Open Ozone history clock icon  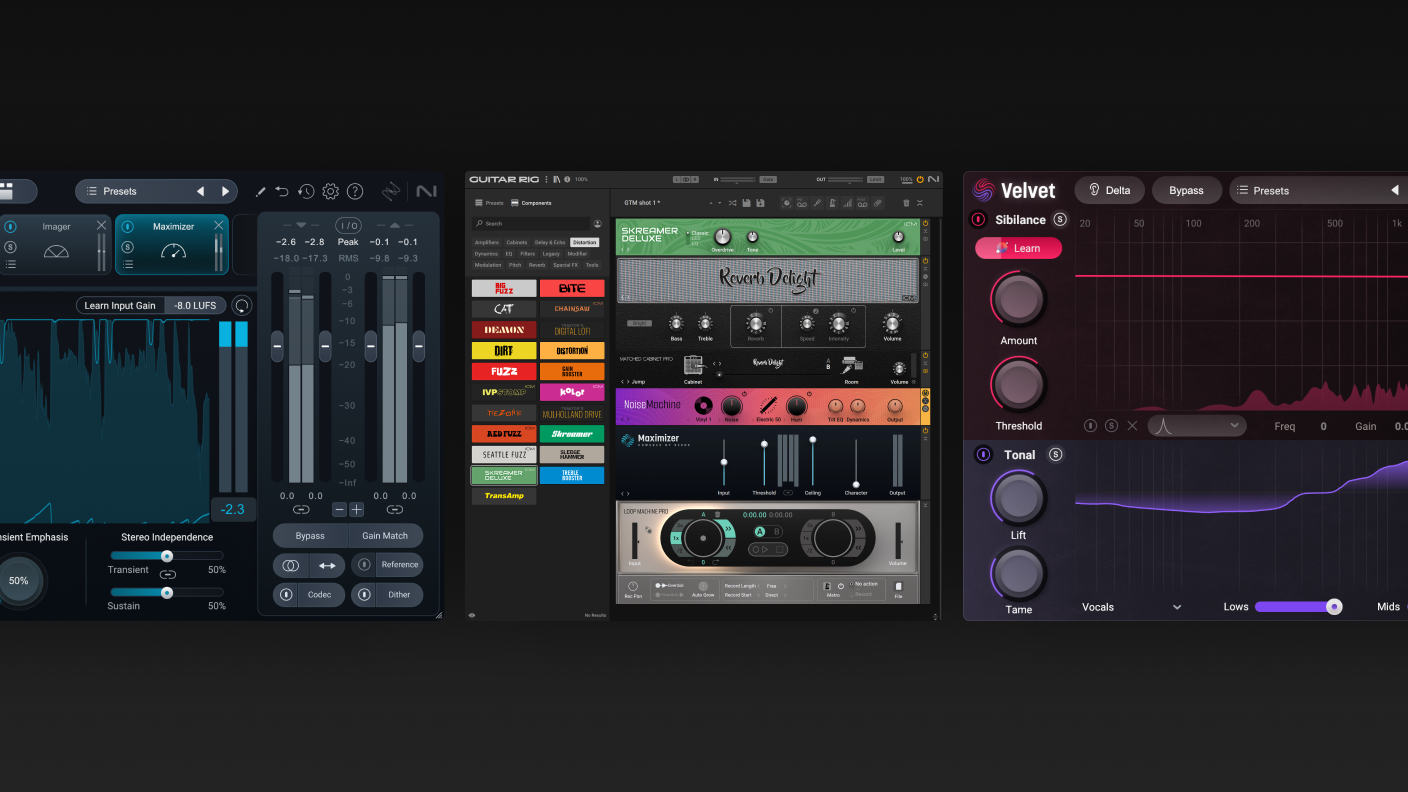(306, 191)
